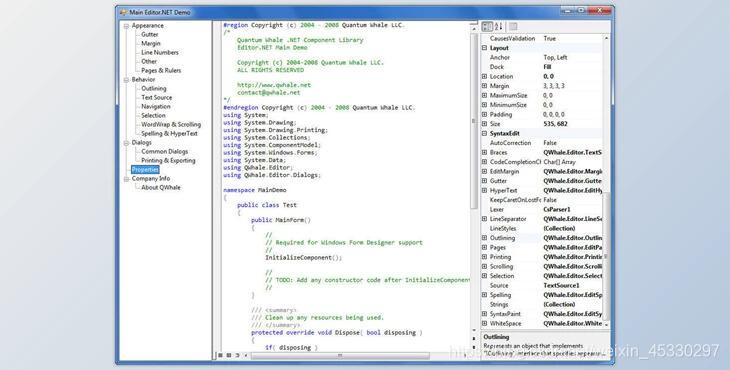Select the Lexer property CsParser1
The image size is (730, 370).
click(x=542, y=209)
